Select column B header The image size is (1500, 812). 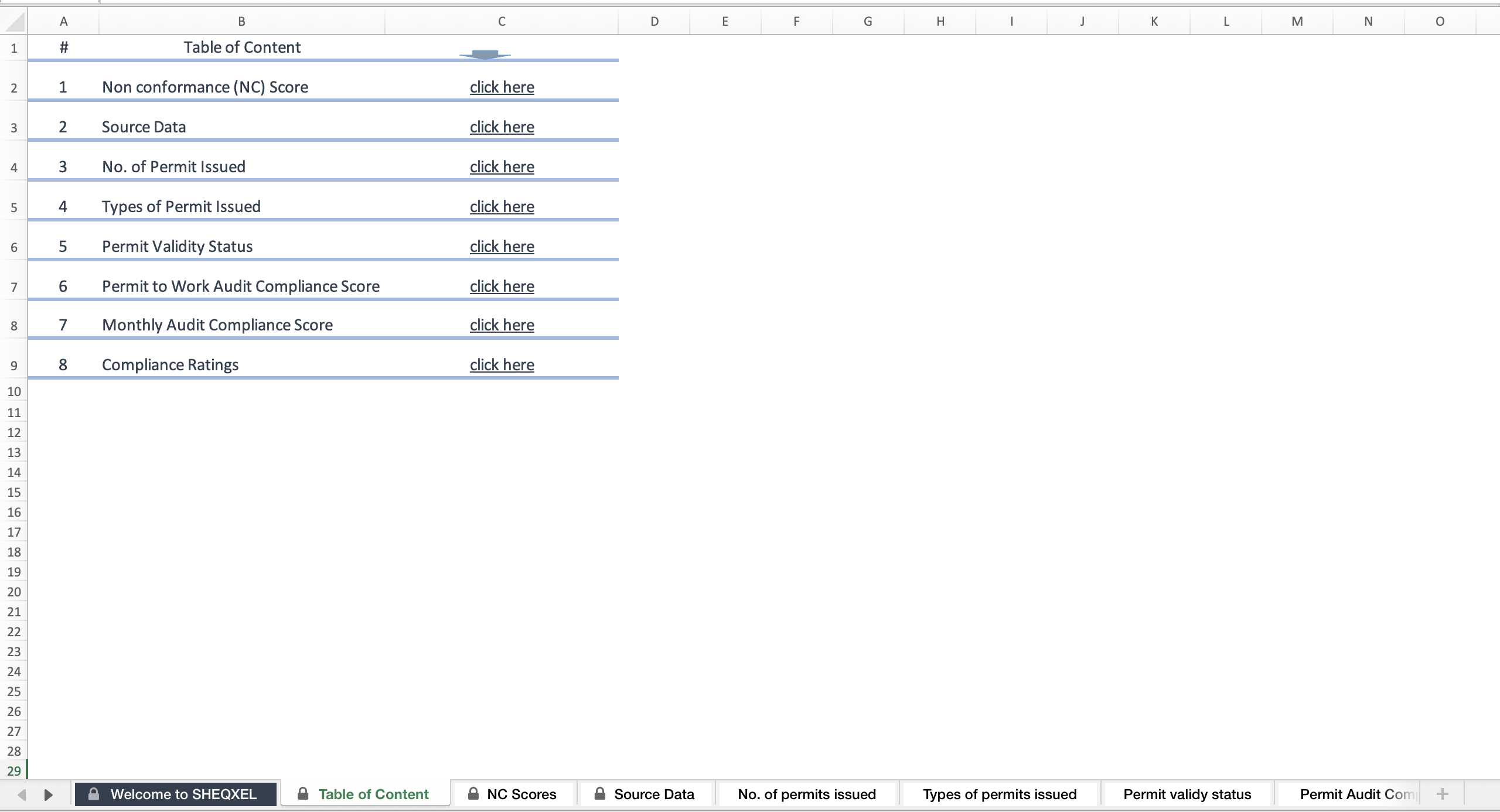coord(241,22)
